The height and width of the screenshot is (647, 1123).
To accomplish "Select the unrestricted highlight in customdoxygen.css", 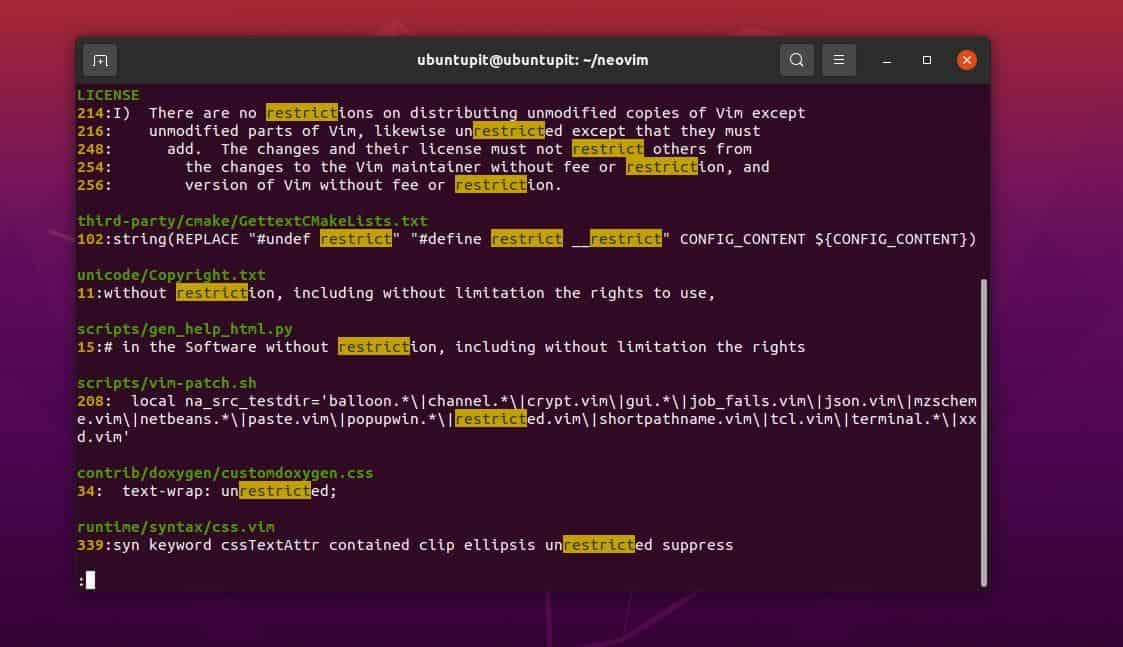I will (276, 491).
